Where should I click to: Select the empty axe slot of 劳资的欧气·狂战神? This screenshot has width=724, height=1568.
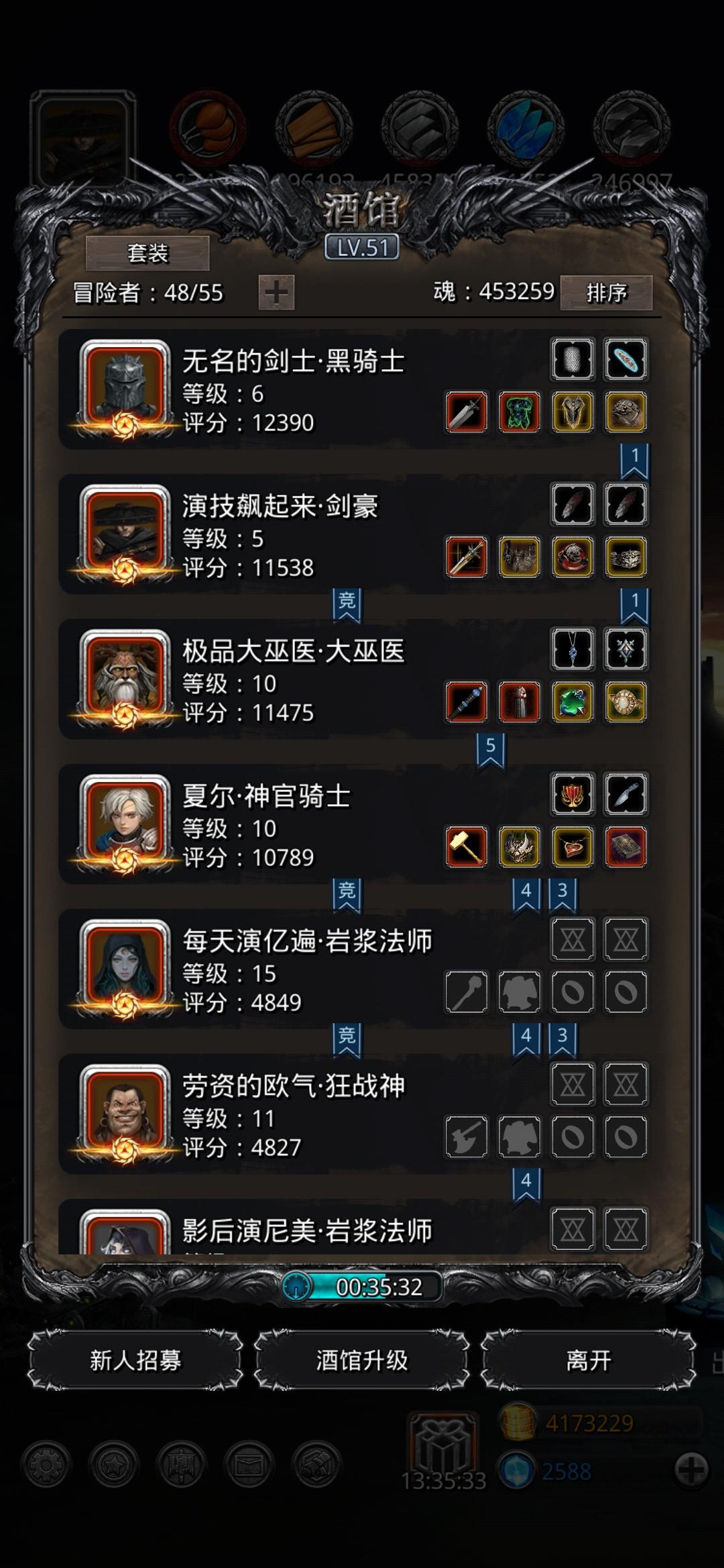(x=467, y=1136)
